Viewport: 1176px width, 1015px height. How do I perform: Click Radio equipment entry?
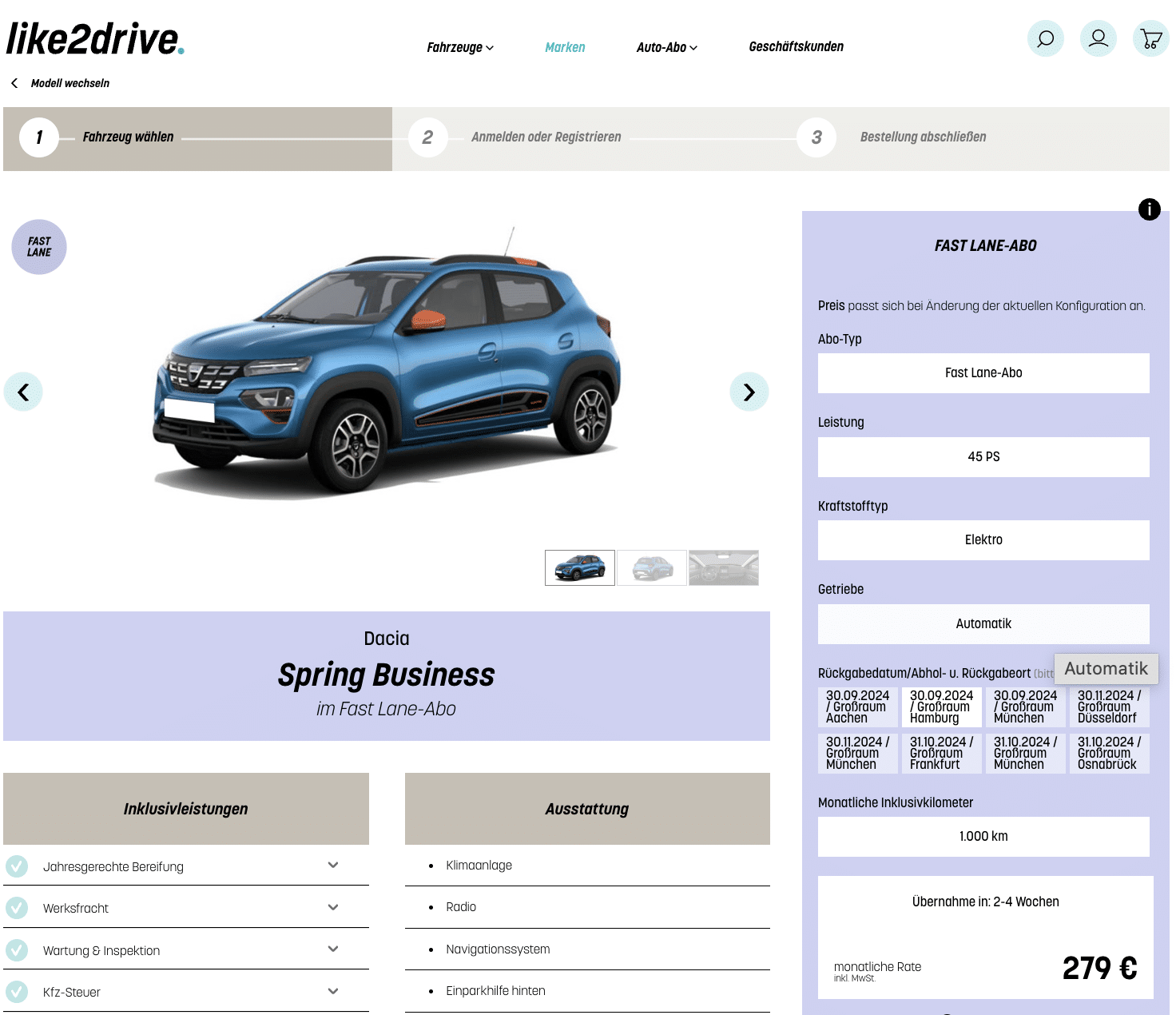tap(461, 907)
